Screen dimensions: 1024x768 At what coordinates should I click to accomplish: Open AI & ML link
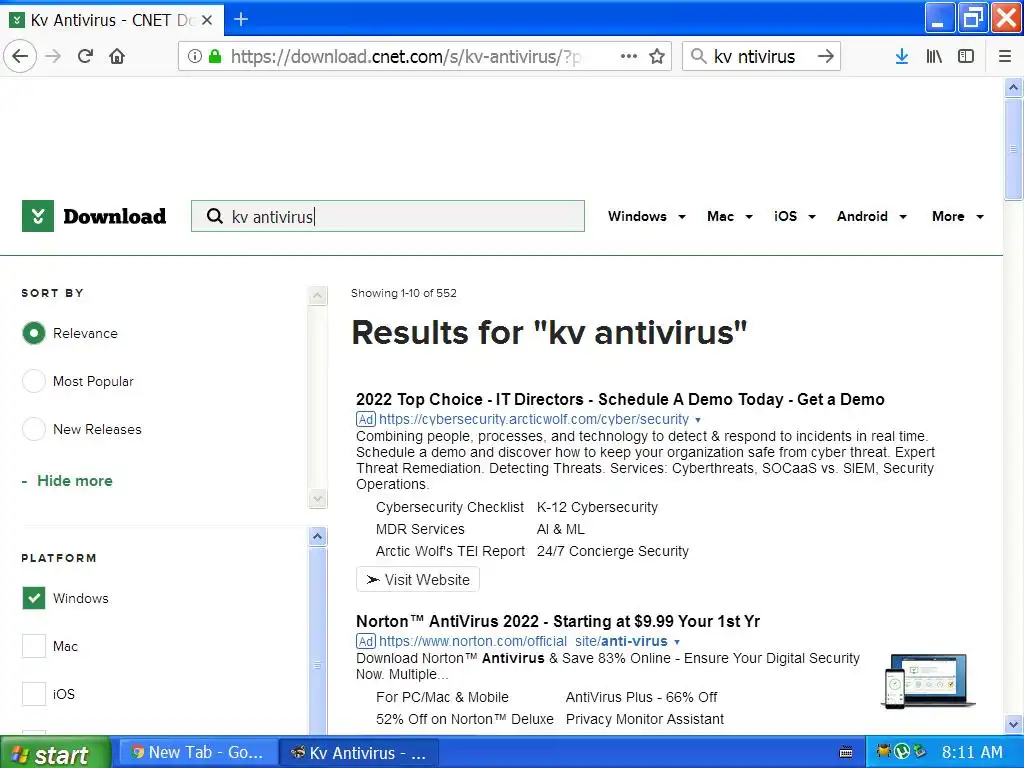pos(560,529)
